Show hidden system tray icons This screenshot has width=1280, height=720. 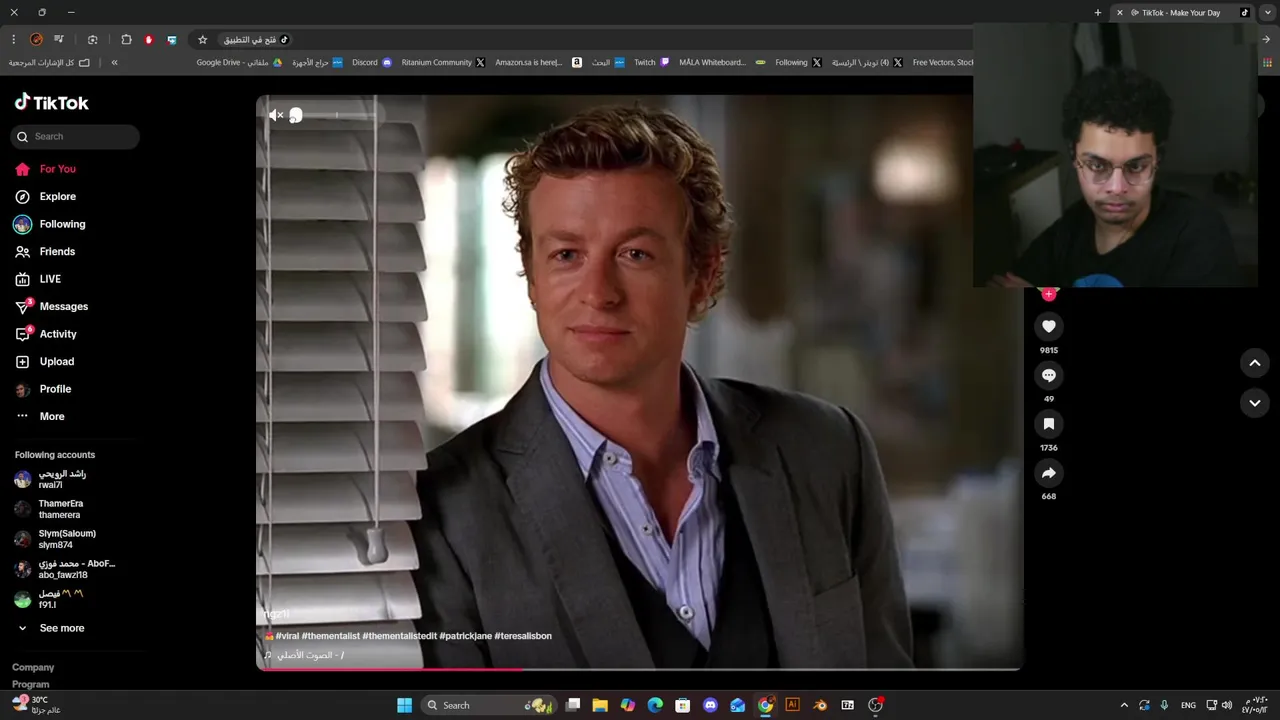(x=1124, y=705)
